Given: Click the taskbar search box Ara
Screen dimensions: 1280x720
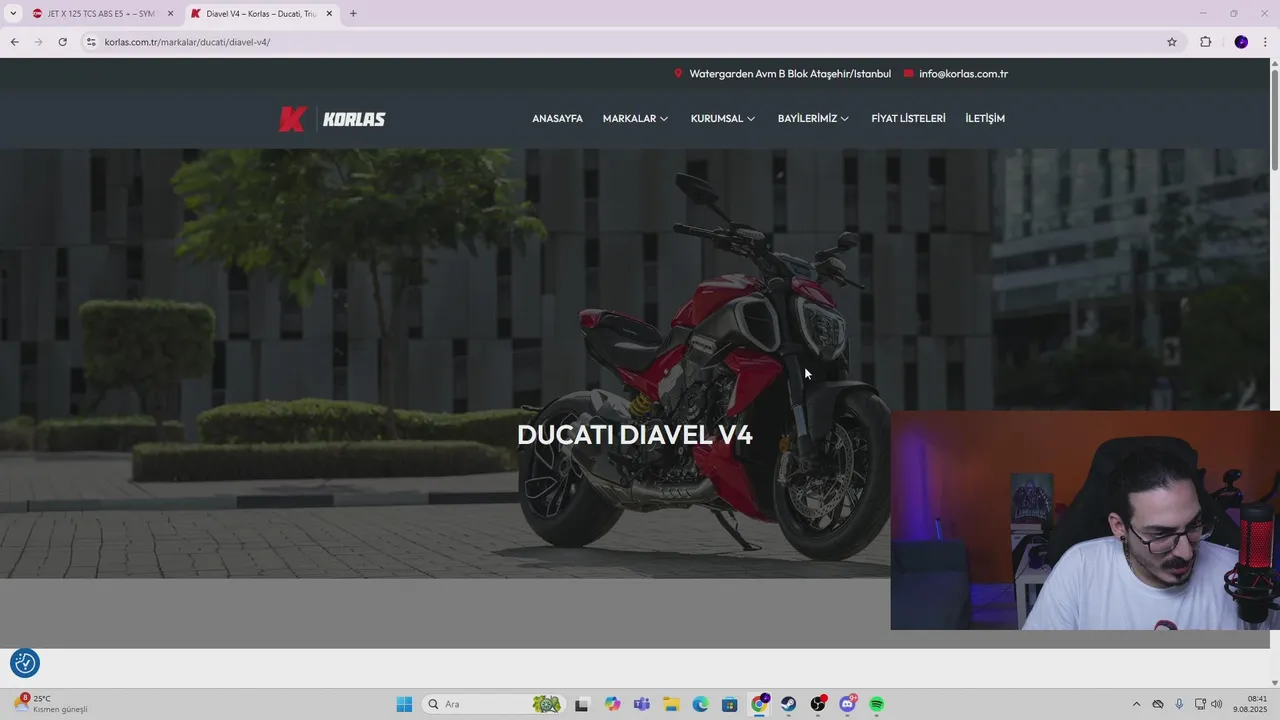Looking at the screenshot, I should tap(493, 704).
